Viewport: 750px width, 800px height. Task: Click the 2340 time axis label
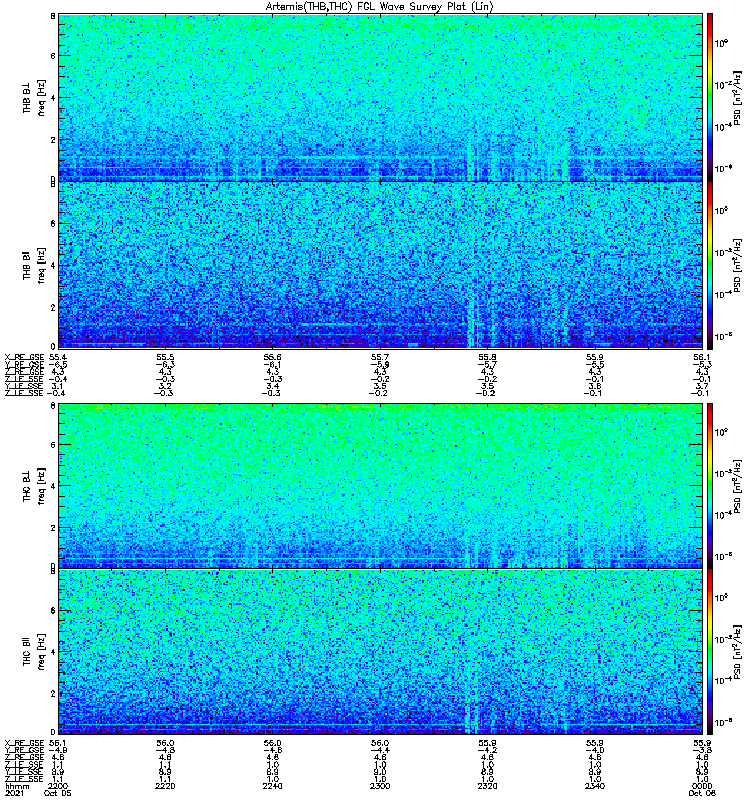594,786
